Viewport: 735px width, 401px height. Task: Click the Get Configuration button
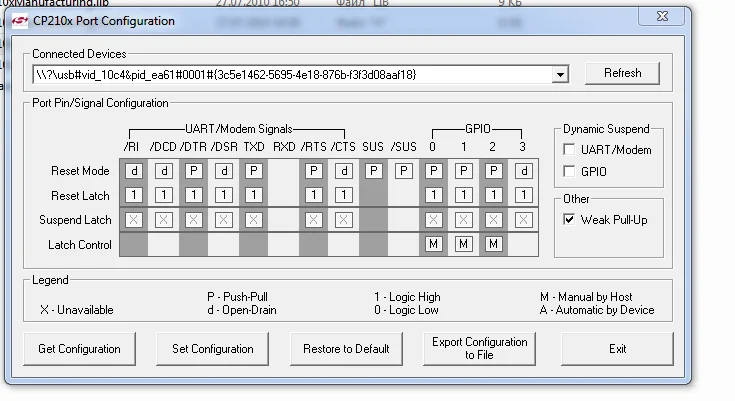[79, 349]
